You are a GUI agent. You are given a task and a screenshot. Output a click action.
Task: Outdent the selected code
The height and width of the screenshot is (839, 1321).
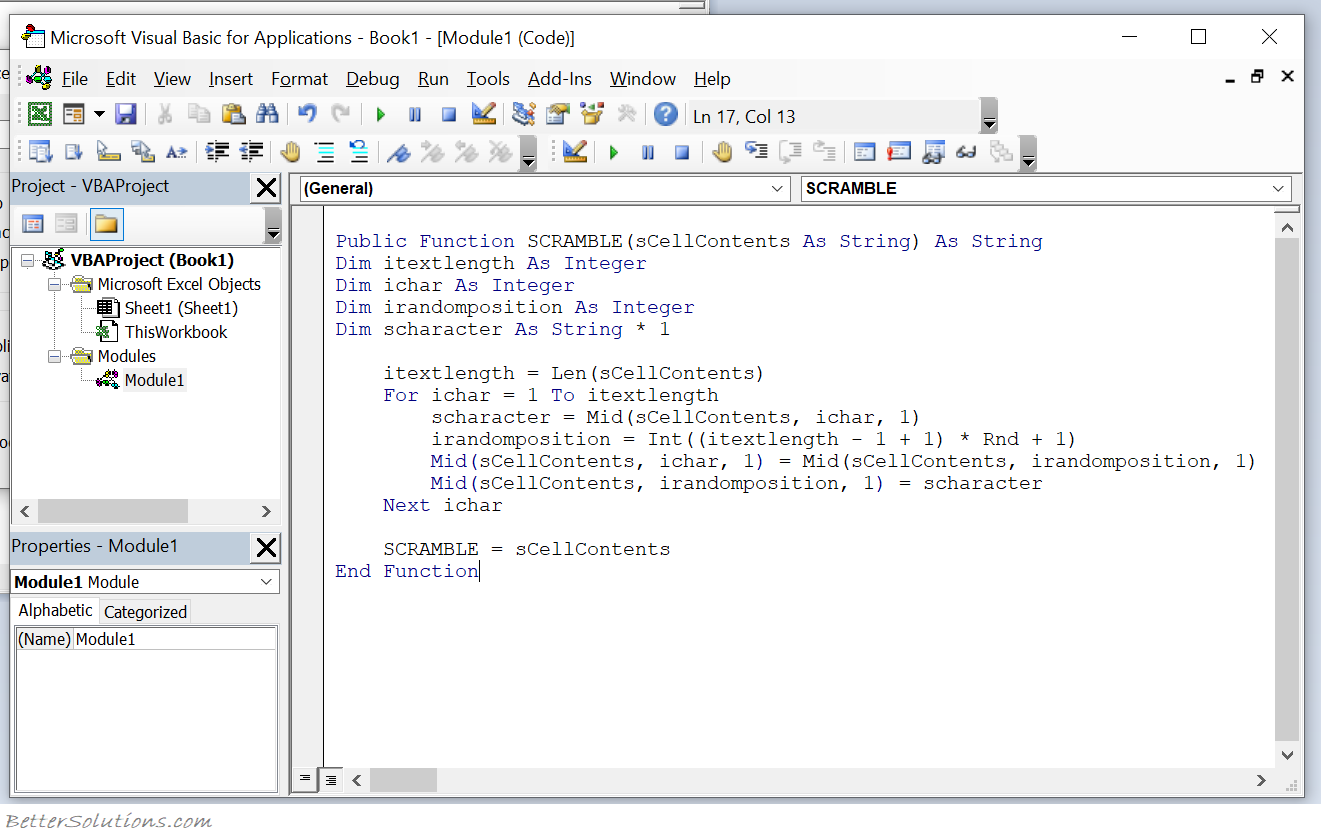(x=251, y=152)
